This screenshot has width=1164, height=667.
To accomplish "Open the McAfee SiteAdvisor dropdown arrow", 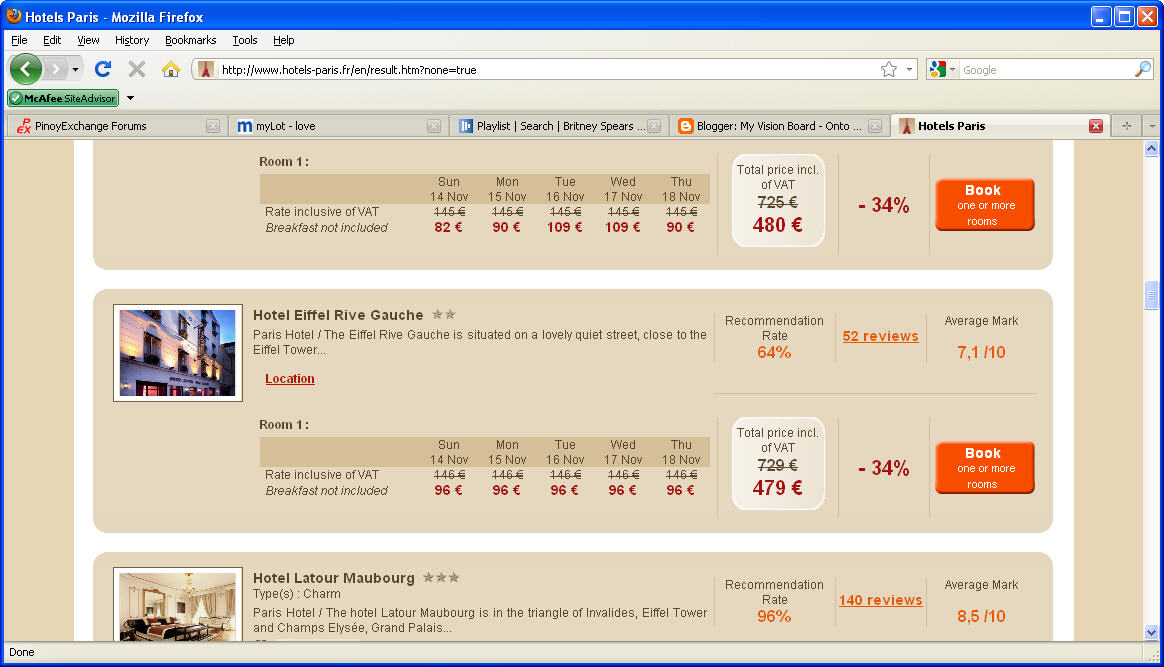I will point(130,98).
